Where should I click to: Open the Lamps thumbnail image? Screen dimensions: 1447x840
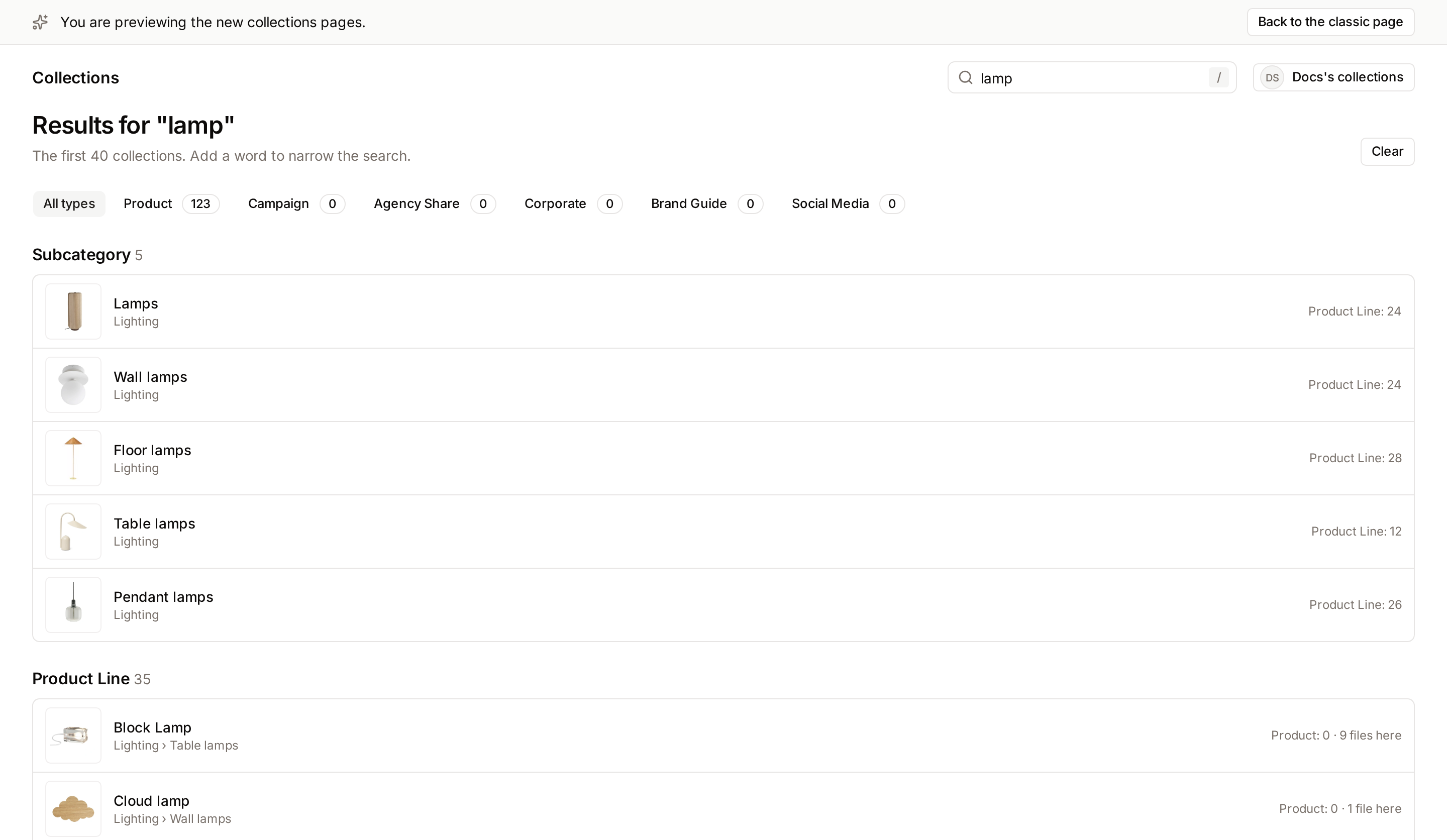pos(73,312)
